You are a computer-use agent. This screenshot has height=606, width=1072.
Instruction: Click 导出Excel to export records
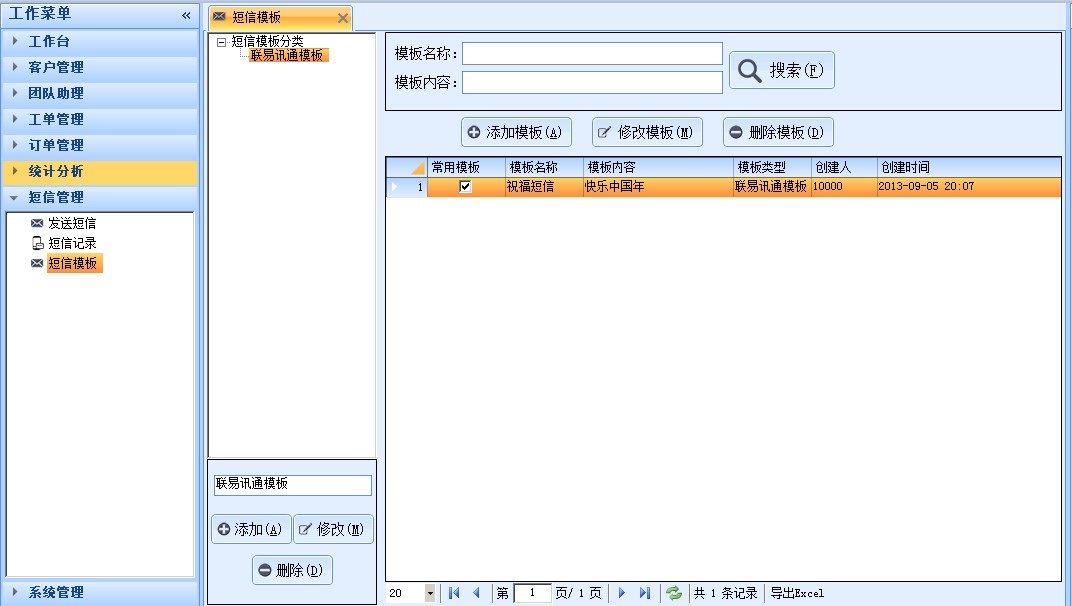point(797,593)
